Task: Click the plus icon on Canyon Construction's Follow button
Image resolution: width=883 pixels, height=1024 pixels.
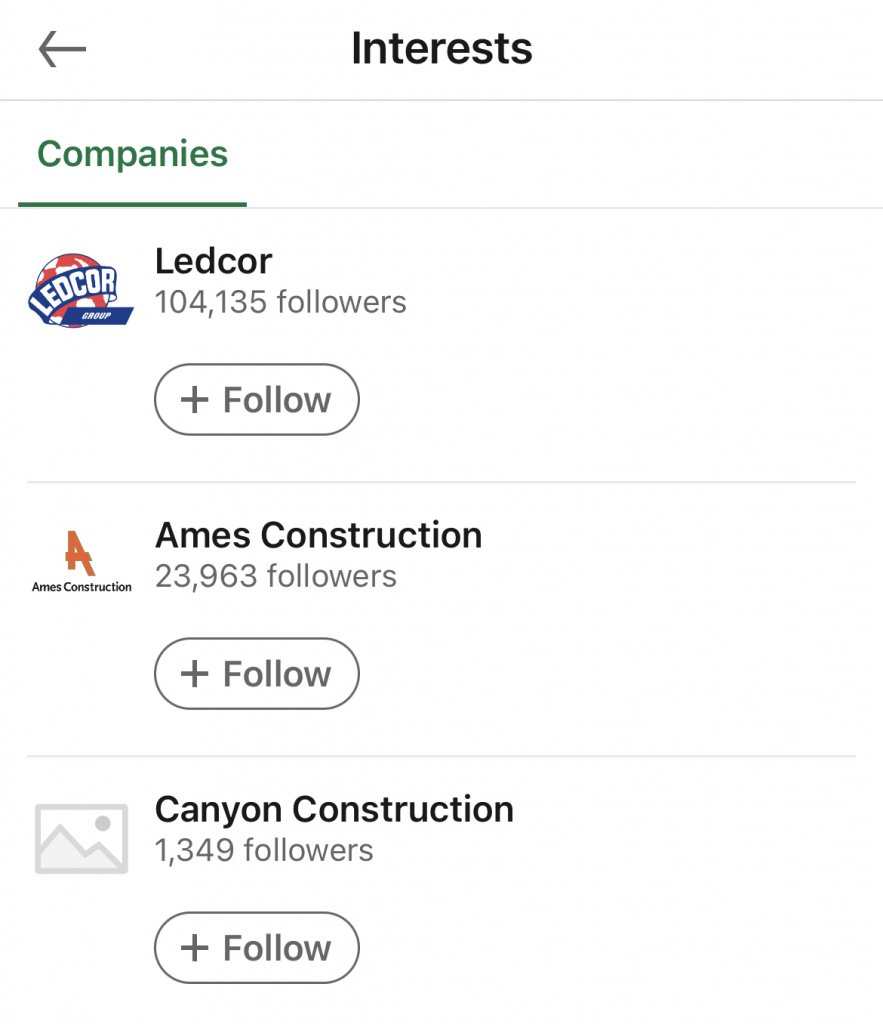Action: click(x=194, y=948)
